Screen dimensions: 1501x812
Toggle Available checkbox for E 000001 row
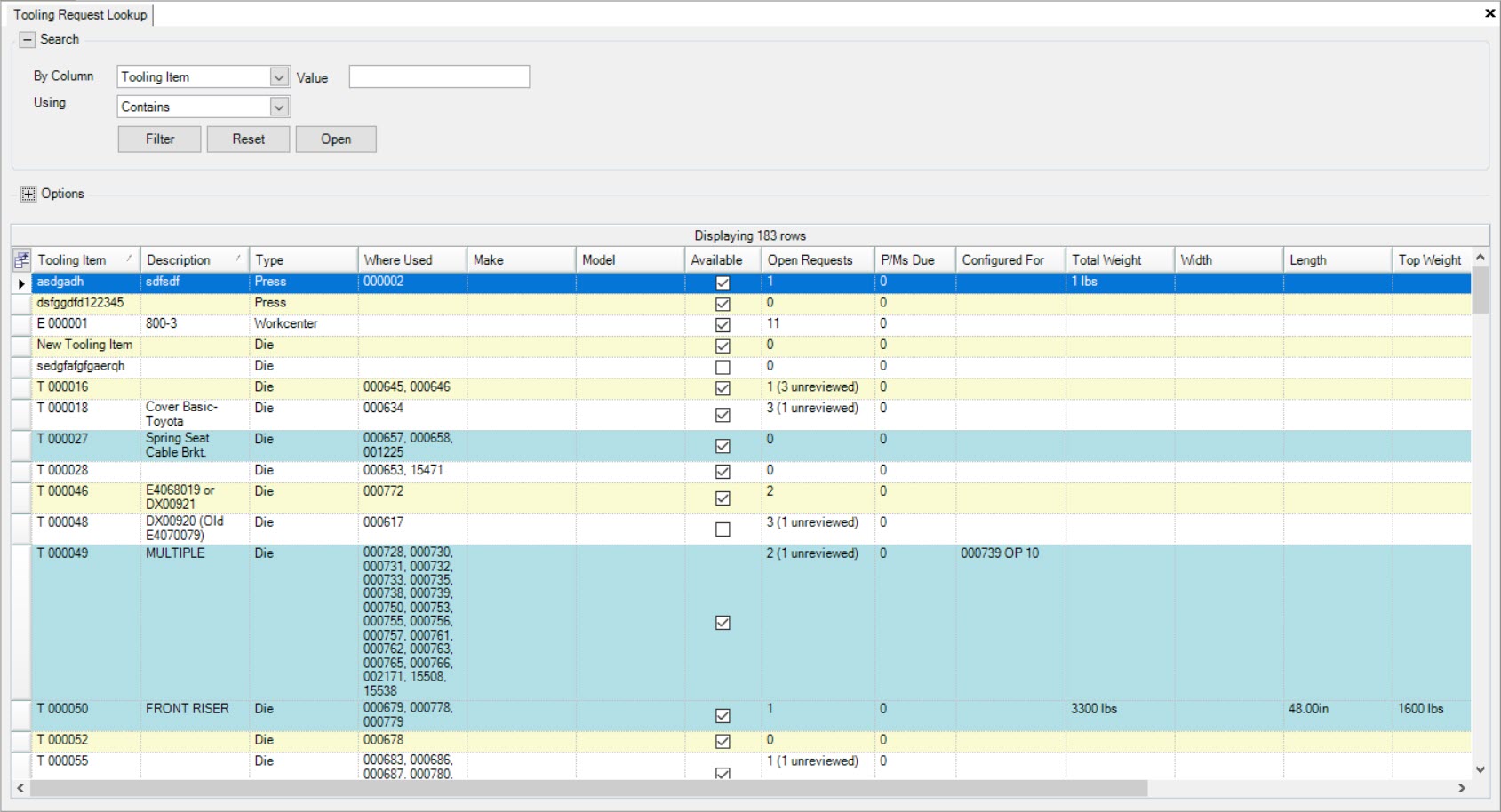(723, 325)
